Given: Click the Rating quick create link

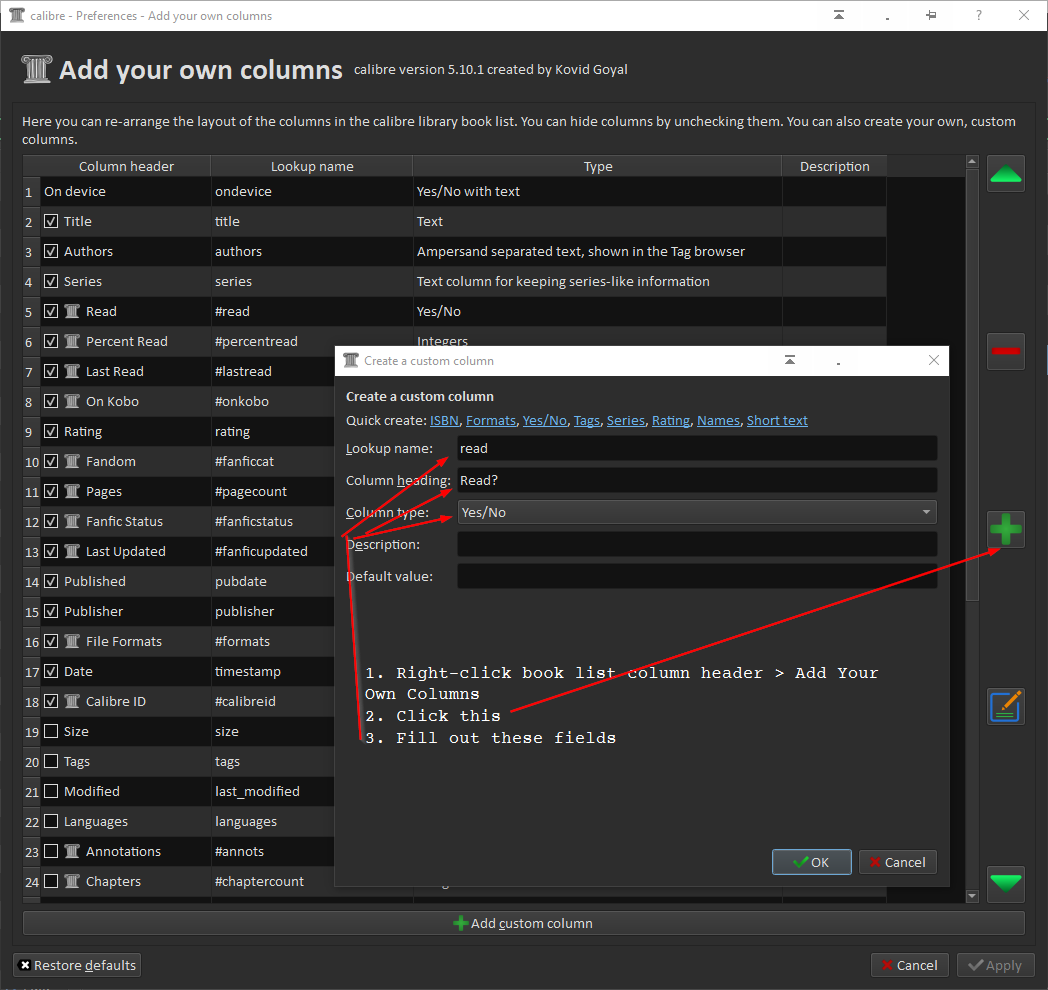Looking at the screenshot, I should [x=671, y=420].
